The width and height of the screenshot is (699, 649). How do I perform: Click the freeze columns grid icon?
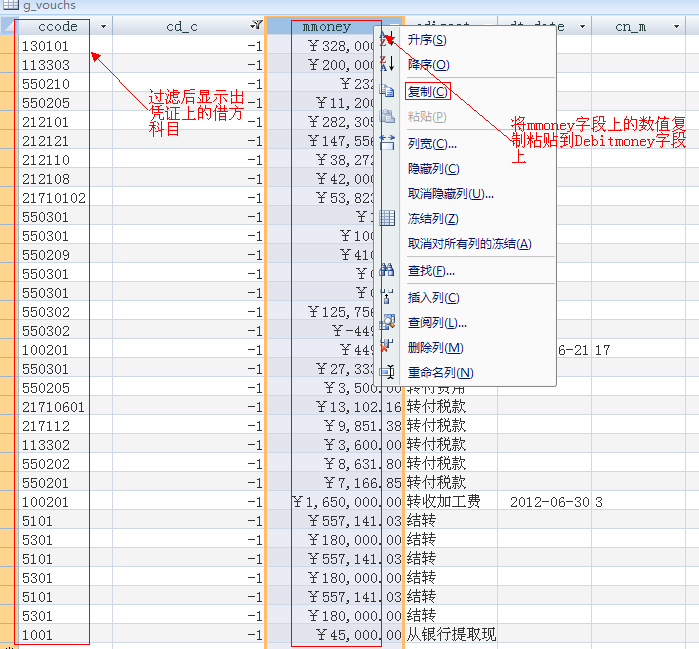(x=387, y=218)
